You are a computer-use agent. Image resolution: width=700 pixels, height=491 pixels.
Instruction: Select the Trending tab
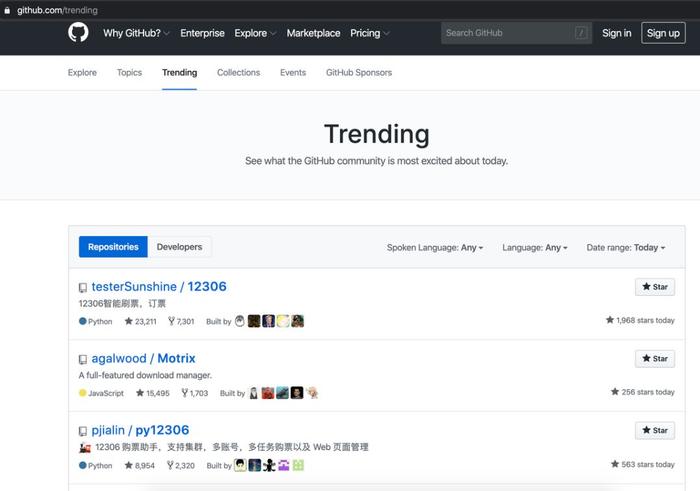pyautogui.click(x=179, y=72)
